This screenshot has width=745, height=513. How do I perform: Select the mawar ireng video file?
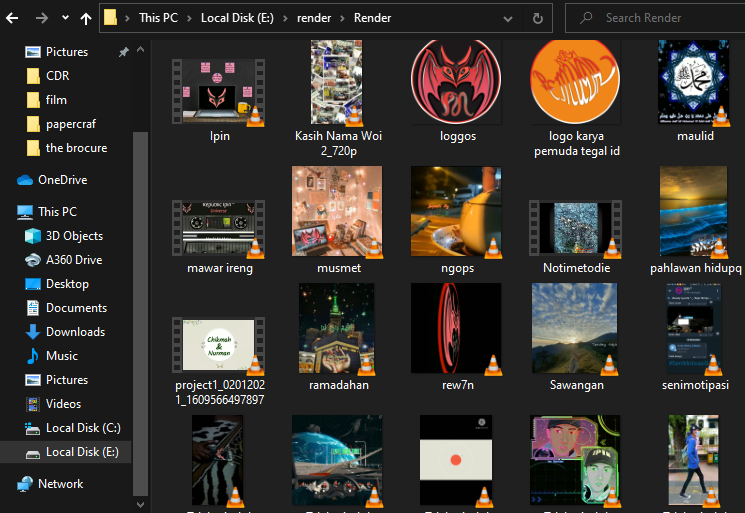point(219,236)
